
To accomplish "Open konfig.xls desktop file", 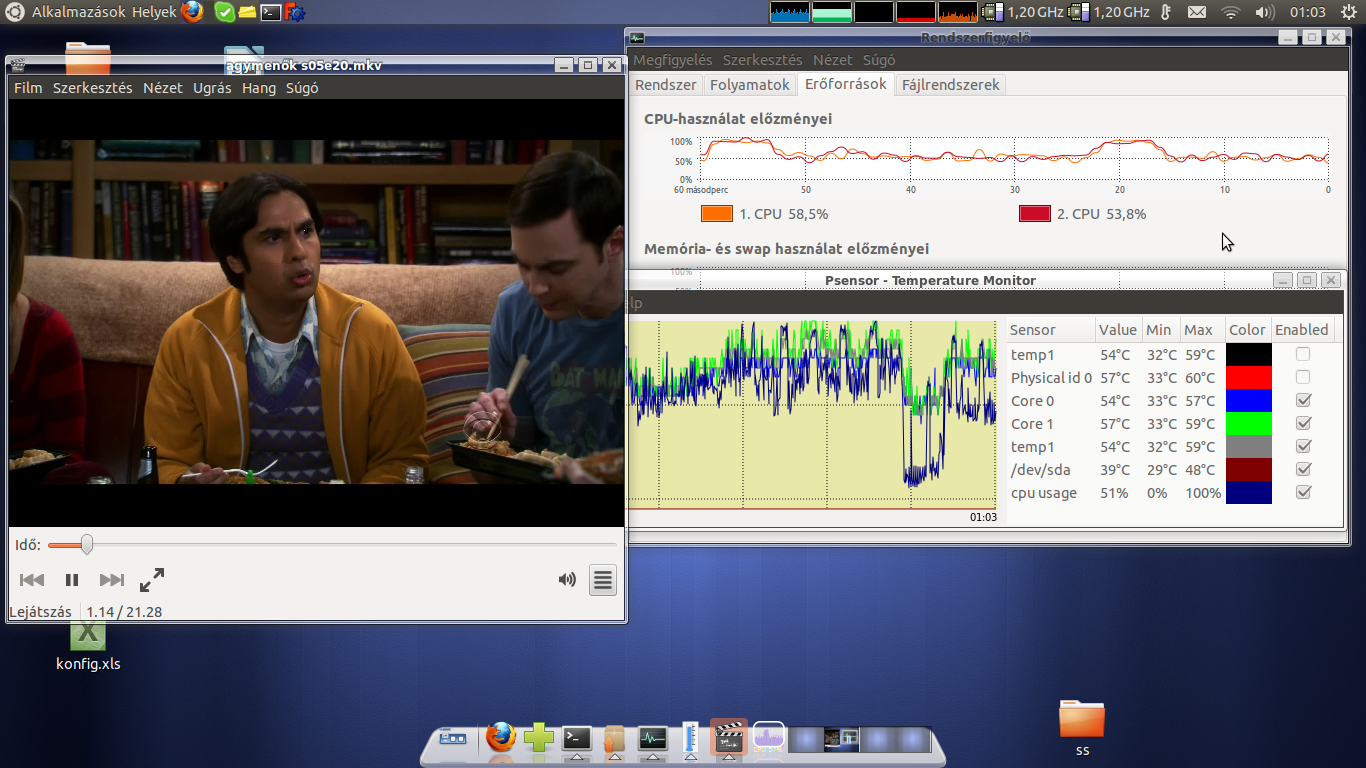I will (88, 645).
